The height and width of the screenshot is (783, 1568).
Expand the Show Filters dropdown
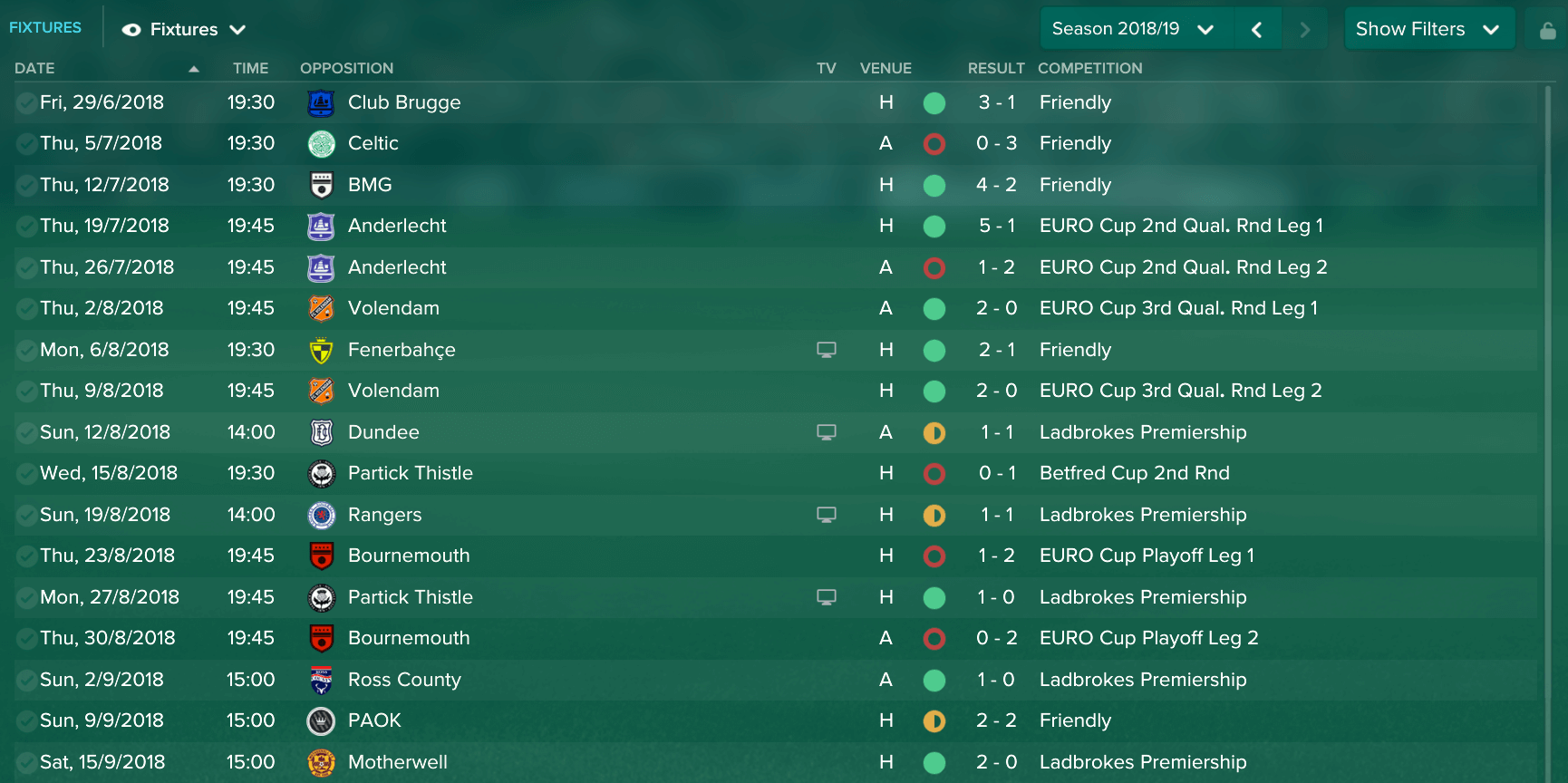click(1428, 29)
